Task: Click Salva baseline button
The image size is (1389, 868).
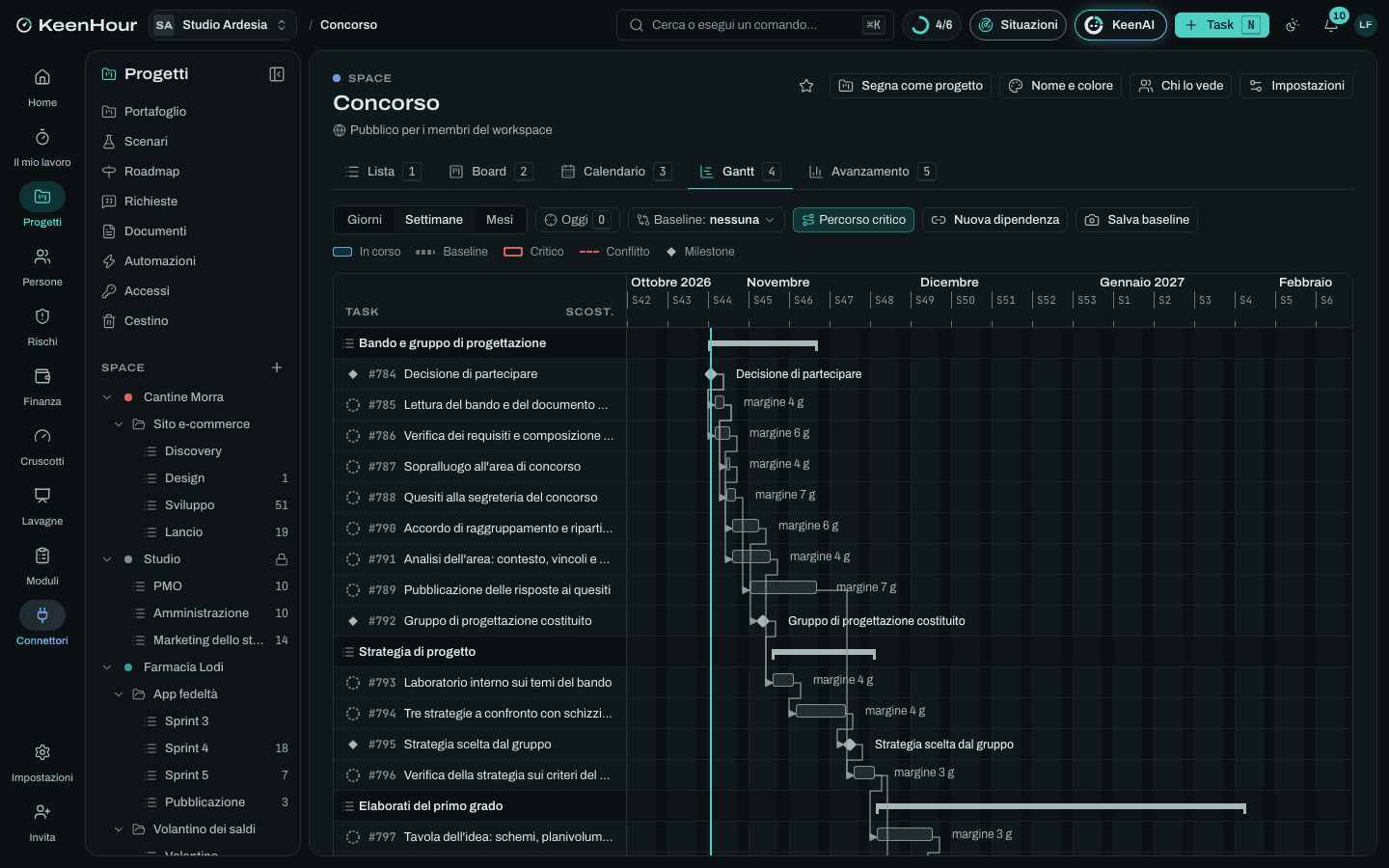Action: click(1136, 220)
